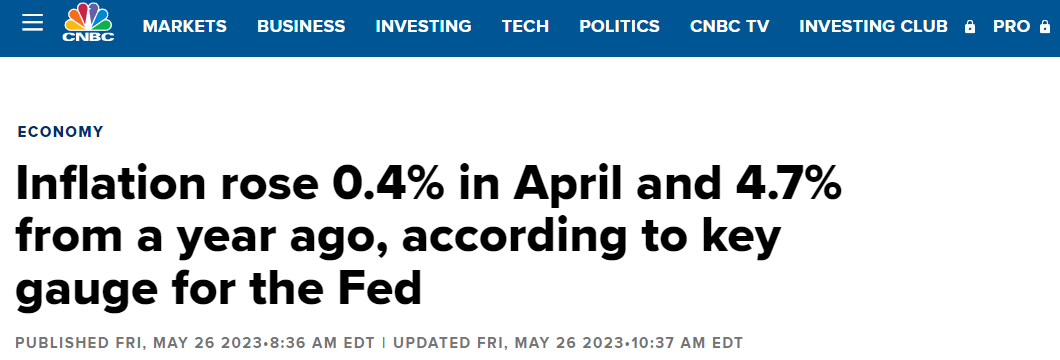
Task: Open the PRO subscription link
Action: tap(1011, 26)
